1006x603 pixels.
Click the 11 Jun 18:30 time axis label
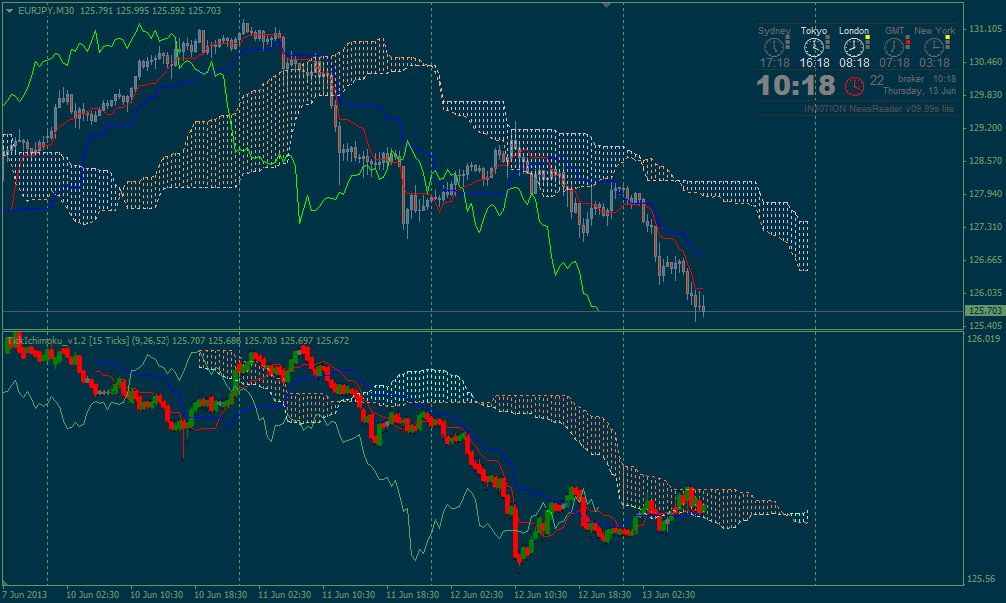pos(413,595)
